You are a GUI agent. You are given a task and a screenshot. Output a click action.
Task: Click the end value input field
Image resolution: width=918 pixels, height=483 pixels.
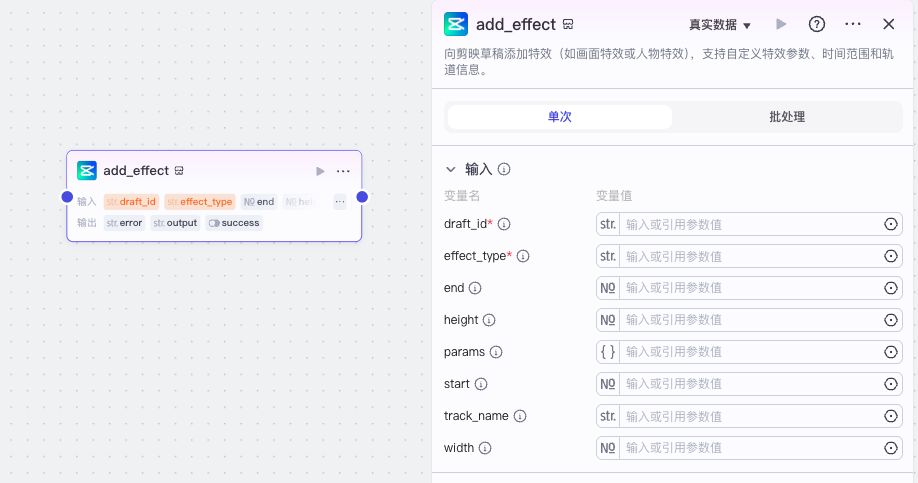[751, 288]
